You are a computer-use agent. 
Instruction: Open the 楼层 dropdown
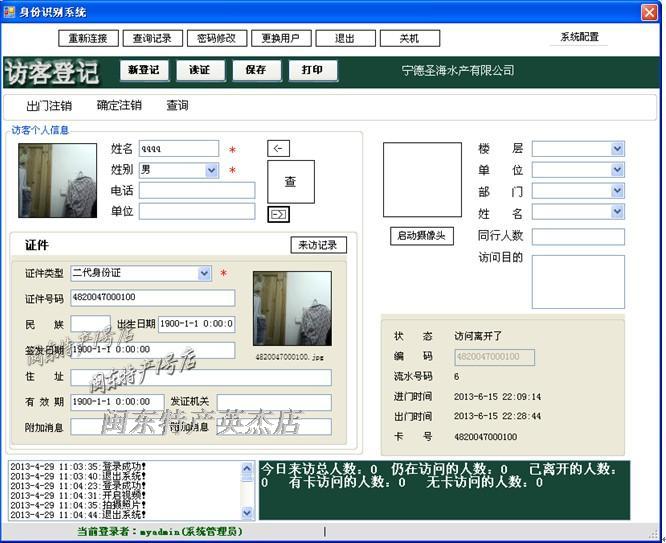(x=617, y=149)
